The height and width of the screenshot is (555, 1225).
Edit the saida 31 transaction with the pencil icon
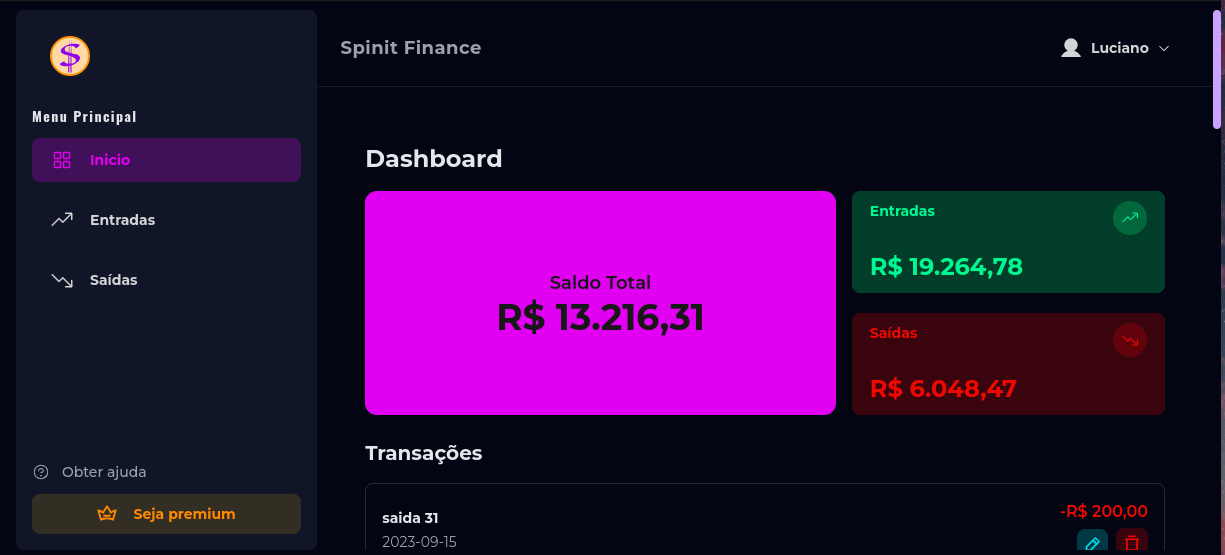point(1092,543)
